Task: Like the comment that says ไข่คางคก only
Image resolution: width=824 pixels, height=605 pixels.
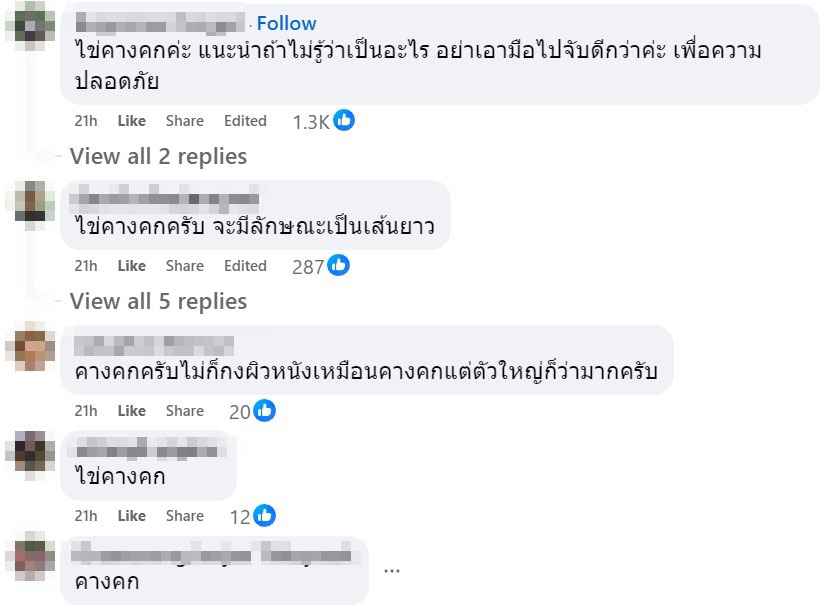Action: (131, 515)
